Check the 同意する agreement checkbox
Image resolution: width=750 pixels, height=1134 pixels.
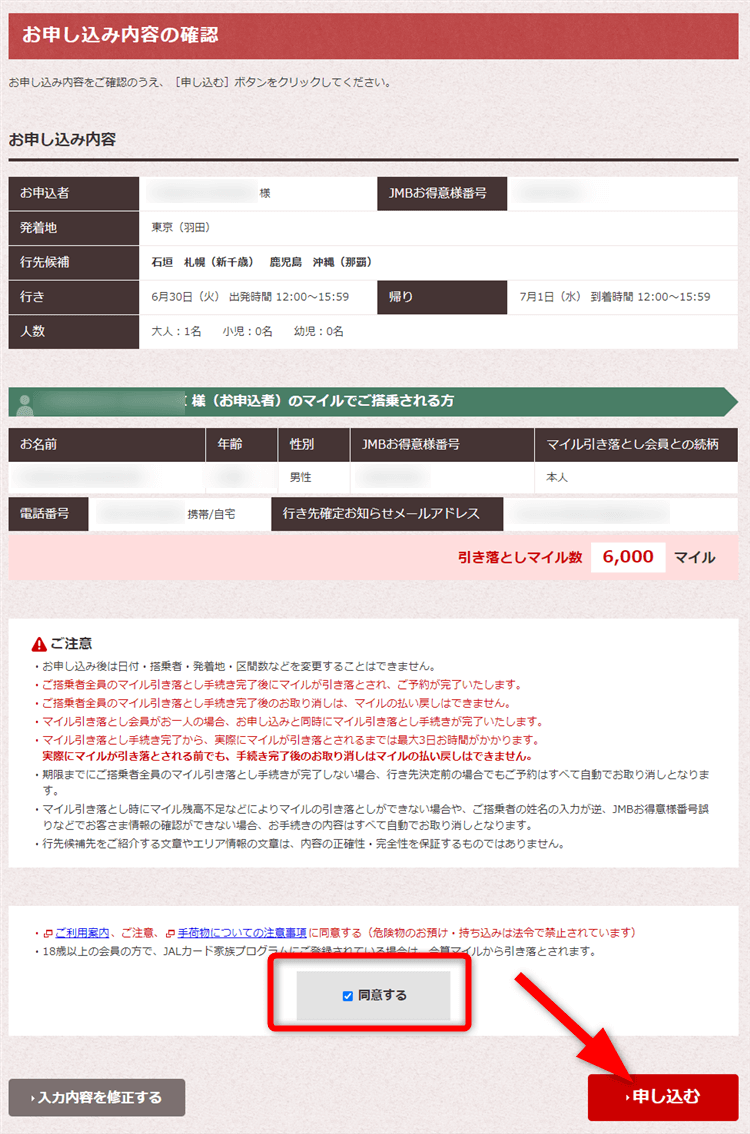point(348,996)
